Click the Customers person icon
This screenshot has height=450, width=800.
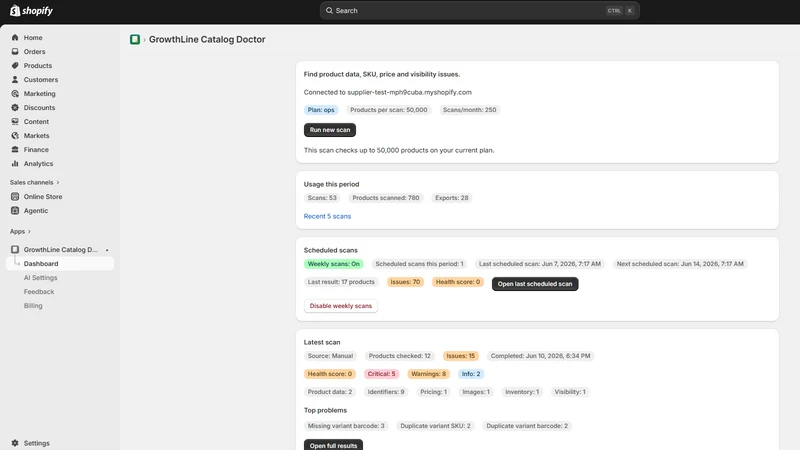[x=15, y=80]
